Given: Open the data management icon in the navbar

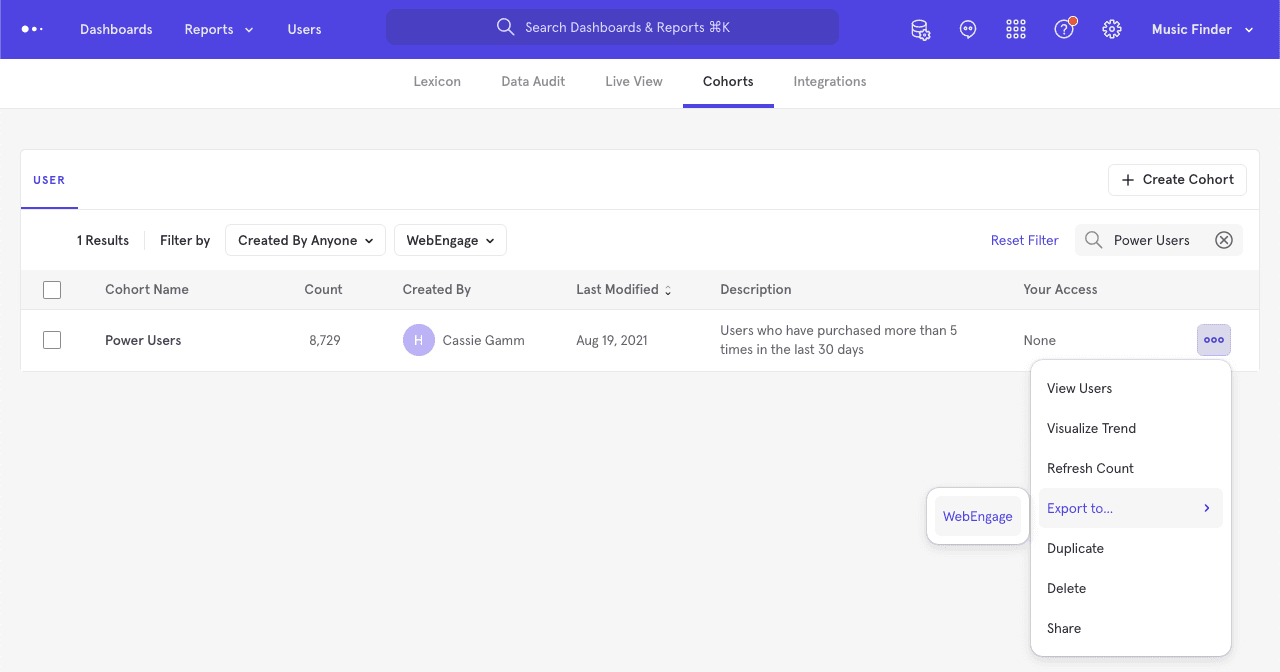Looking at the screenshot, I should click(920, 29).
